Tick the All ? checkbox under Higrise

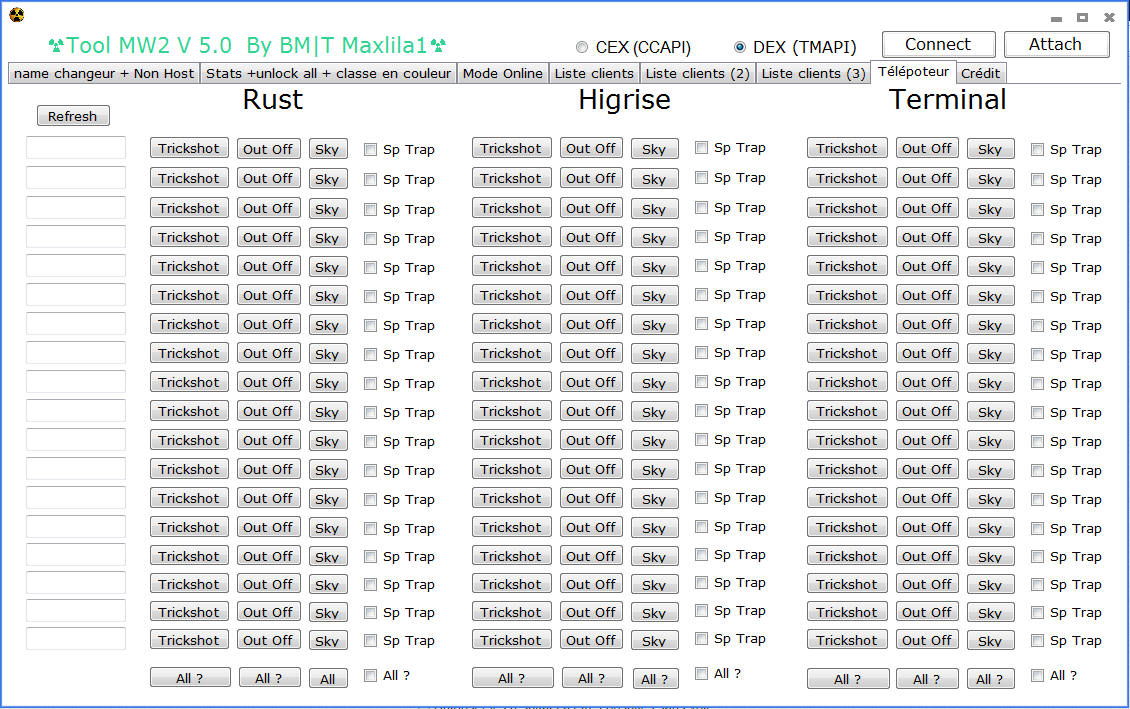pyautogui.click(x=701, y=674)
